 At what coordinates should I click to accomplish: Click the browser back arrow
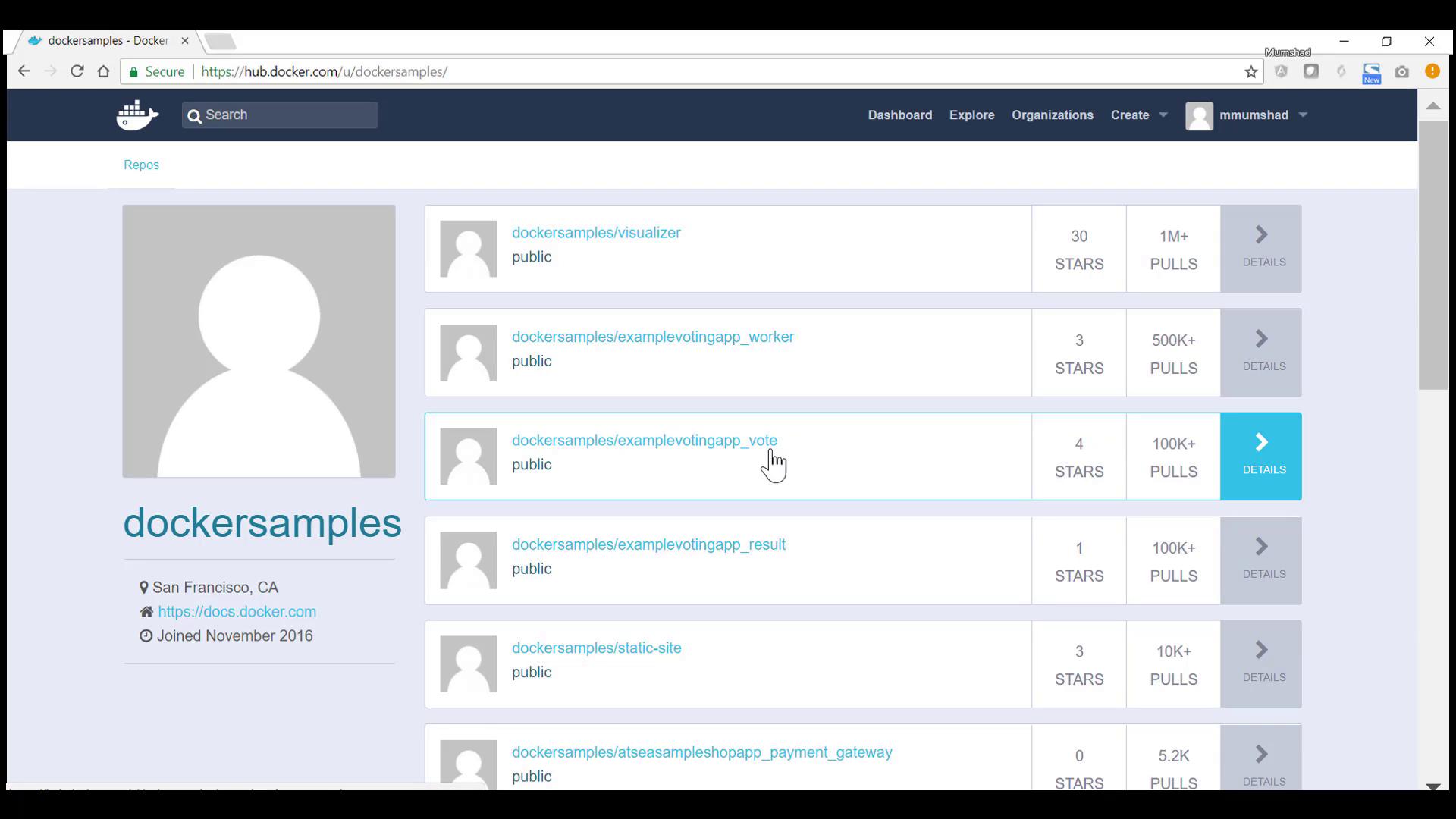(24, 71)
